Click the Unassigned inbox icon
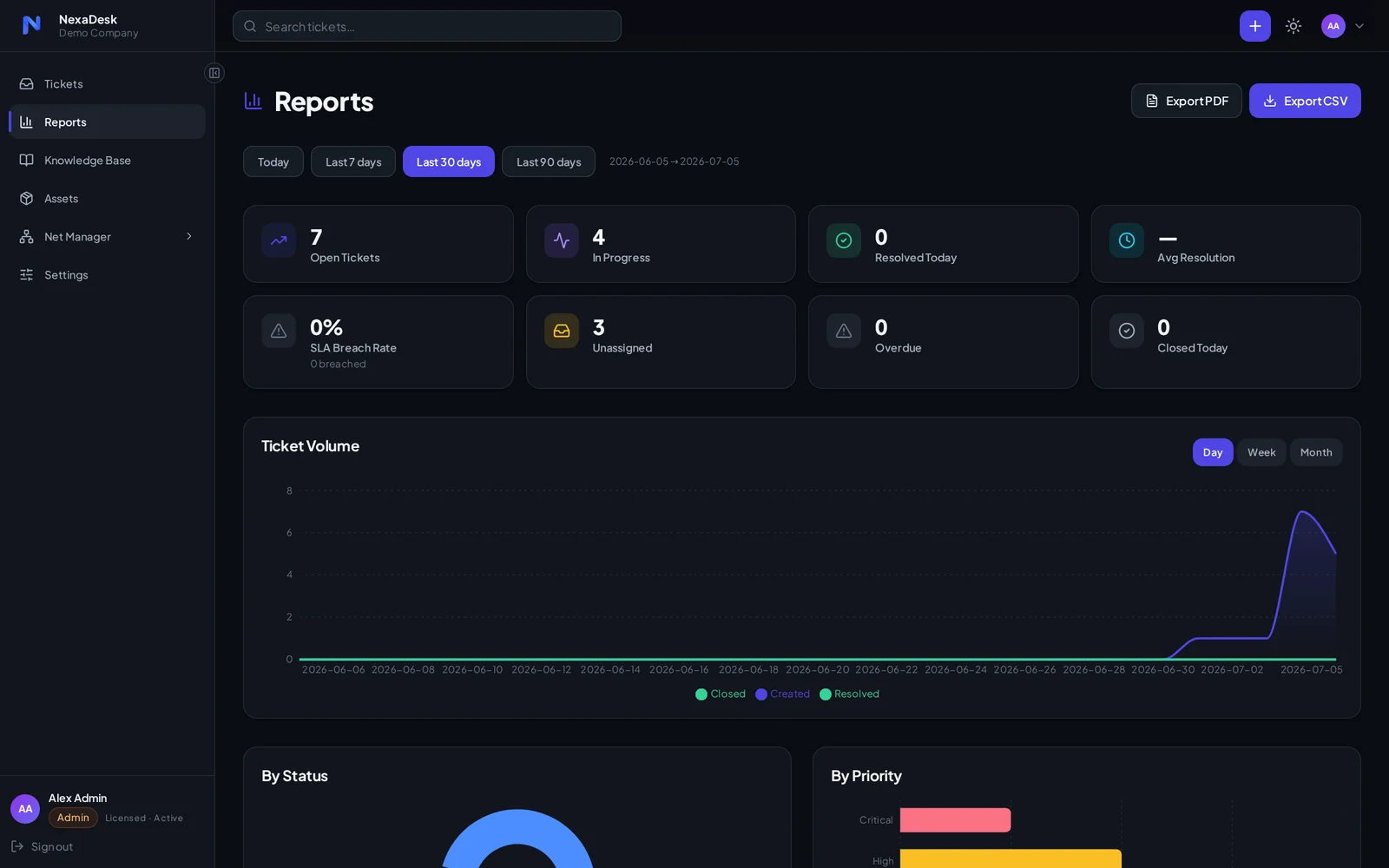Image resolution: width=1389 pixels, height=868 pixels. (x=562, y=331)
